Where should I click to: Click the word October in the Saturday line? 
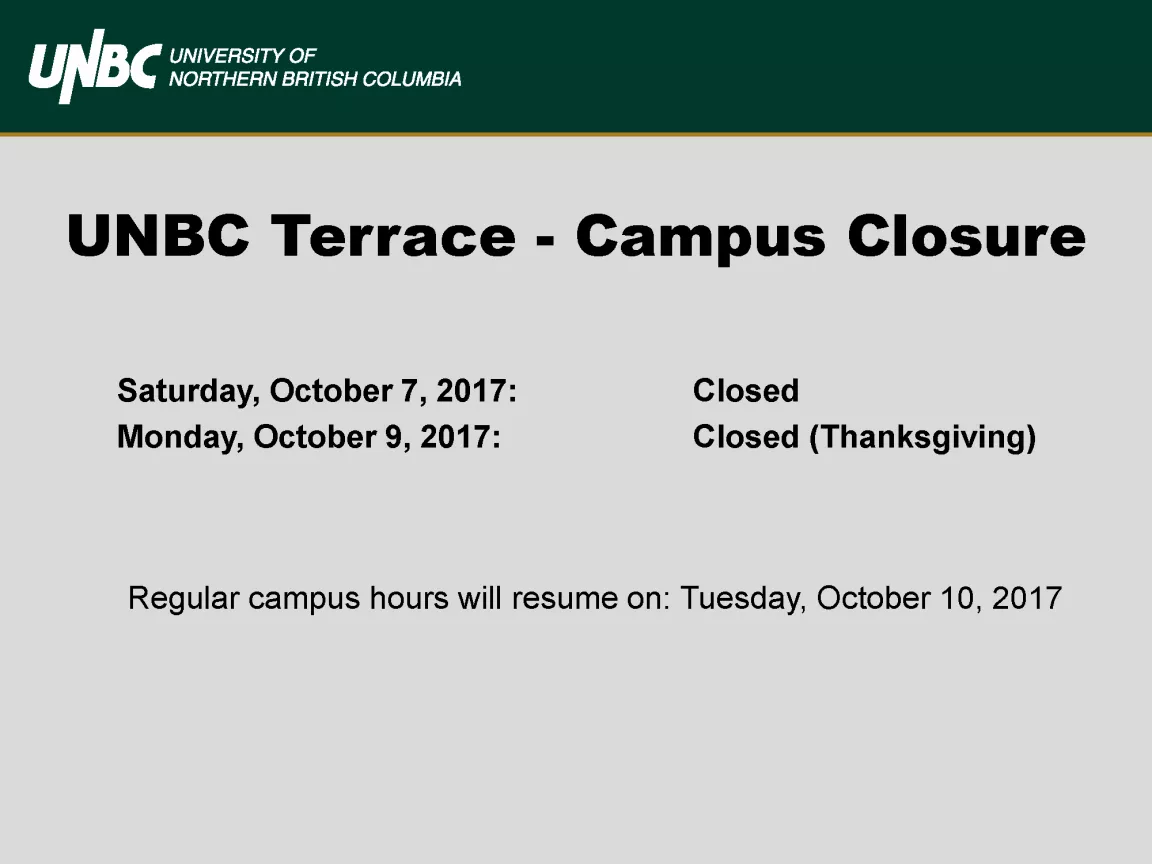(x=331, y=391)
